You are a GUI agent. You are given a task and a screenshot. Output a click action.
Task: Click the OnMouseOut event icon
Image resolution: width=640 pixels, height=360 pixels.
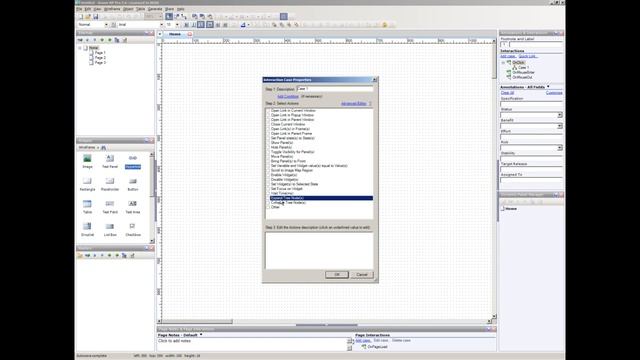coord(509,77)
